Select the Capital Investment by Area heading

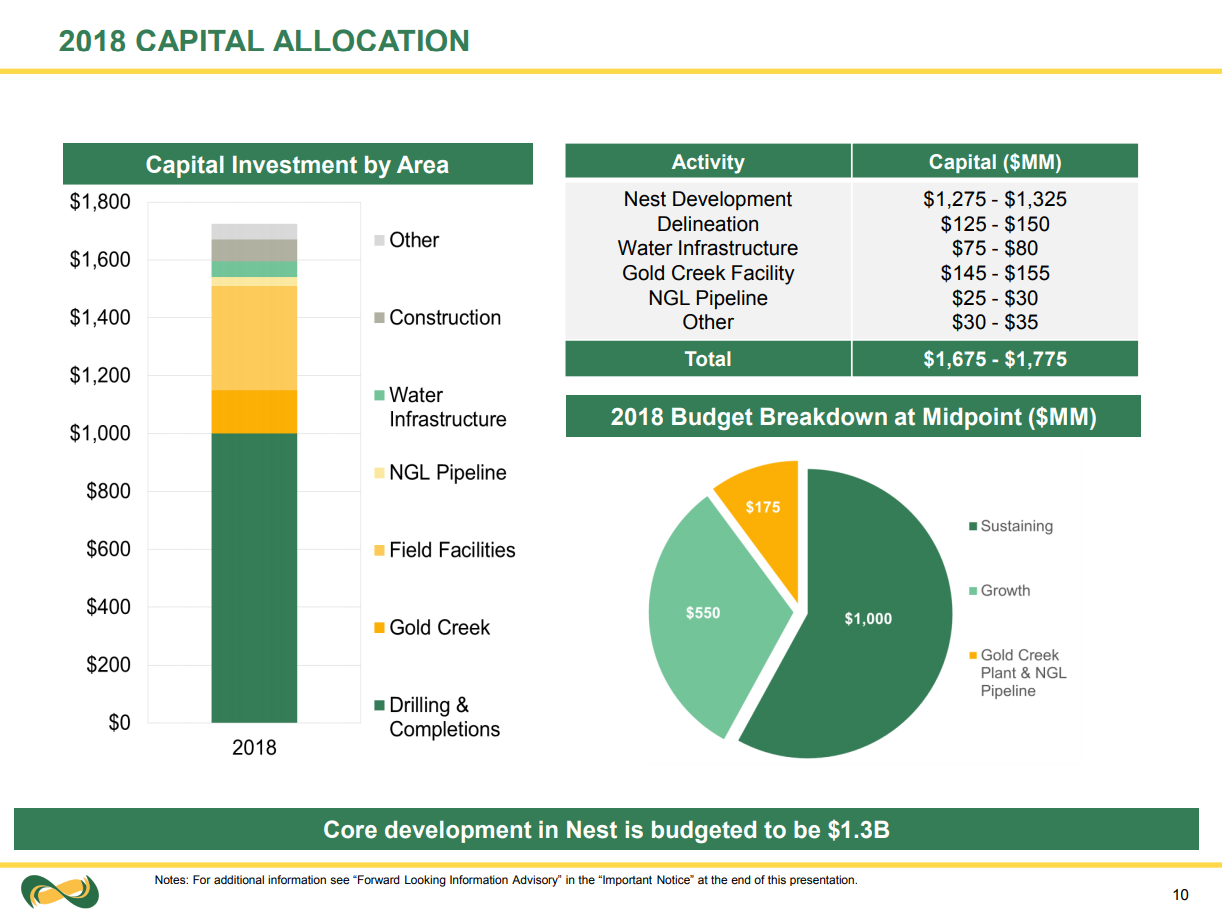(x=297, y=164)
